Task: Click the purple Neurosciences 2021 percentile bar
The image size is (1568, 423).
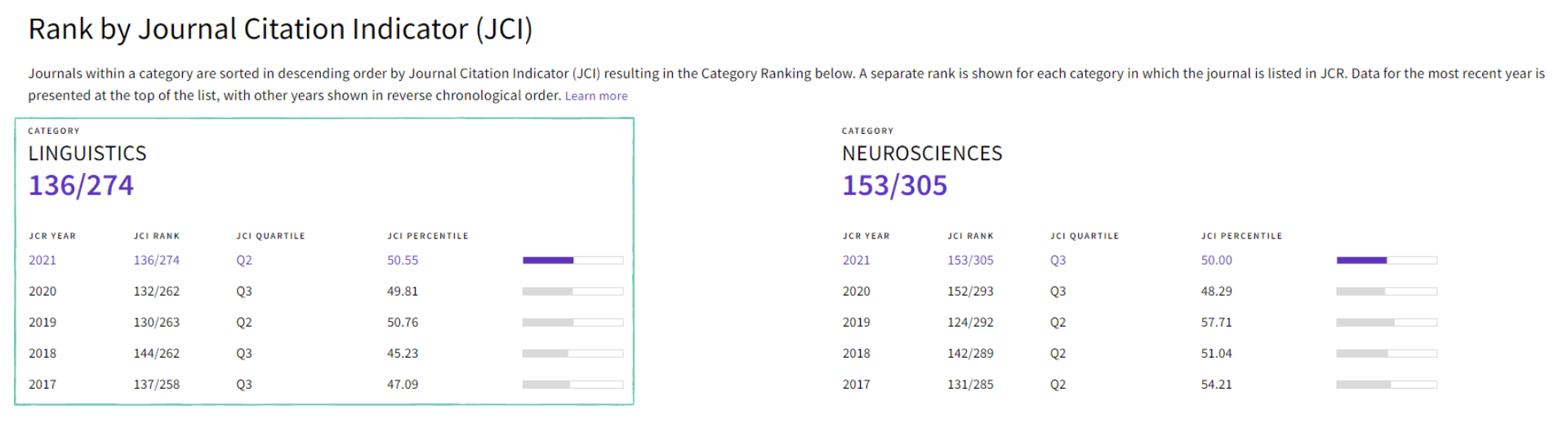Action: [x=1386, y=260]
